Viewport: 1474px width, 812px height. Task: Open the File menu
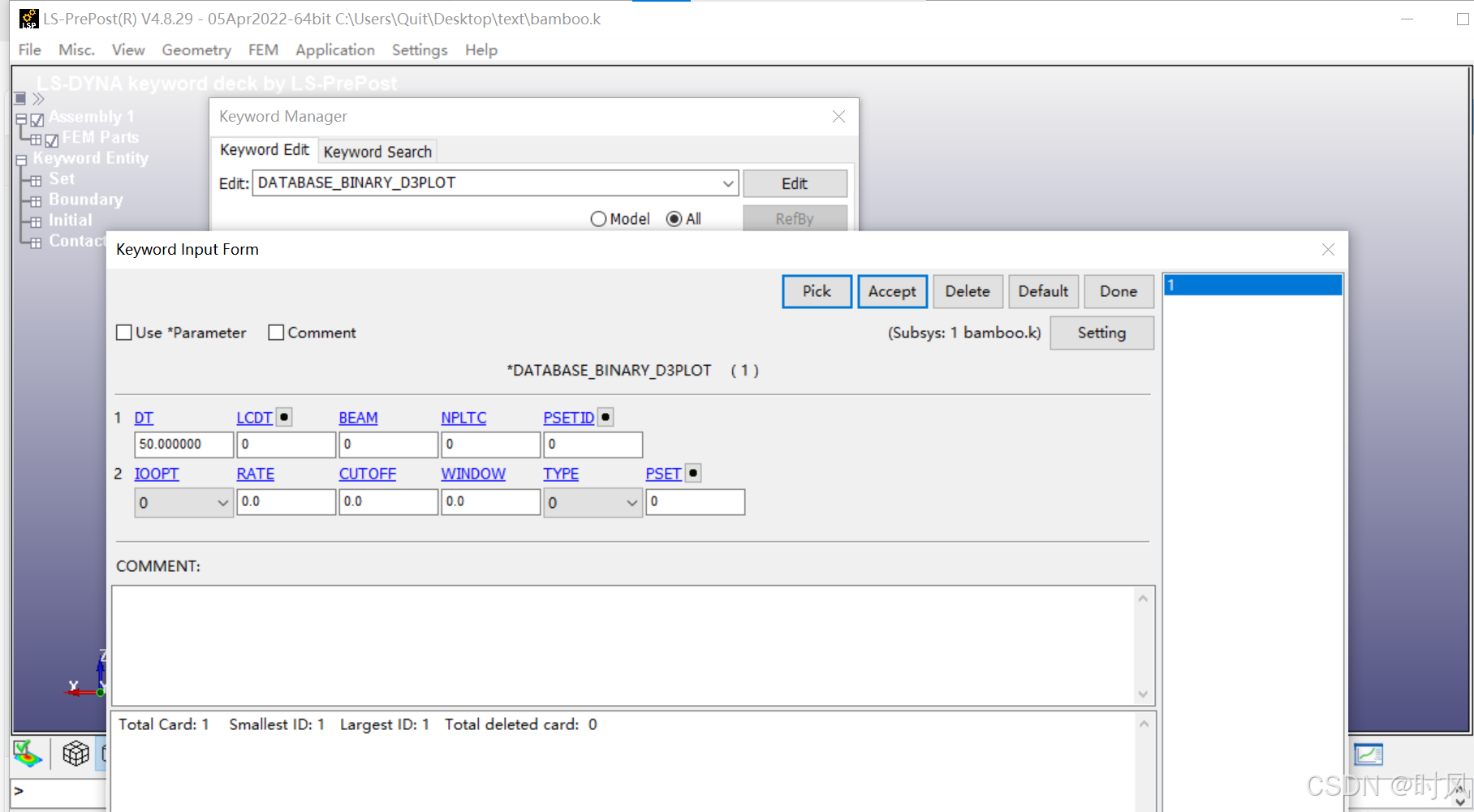(30, 50)
